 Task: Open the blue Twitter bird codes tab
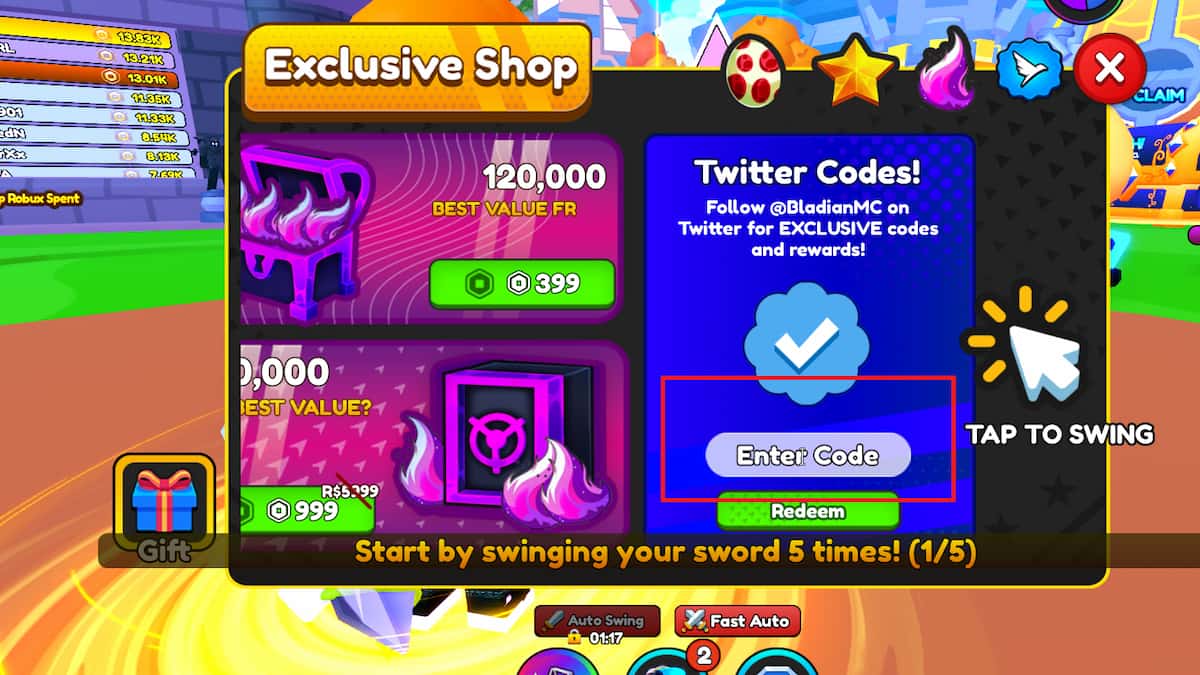(x=1030, y=70)
